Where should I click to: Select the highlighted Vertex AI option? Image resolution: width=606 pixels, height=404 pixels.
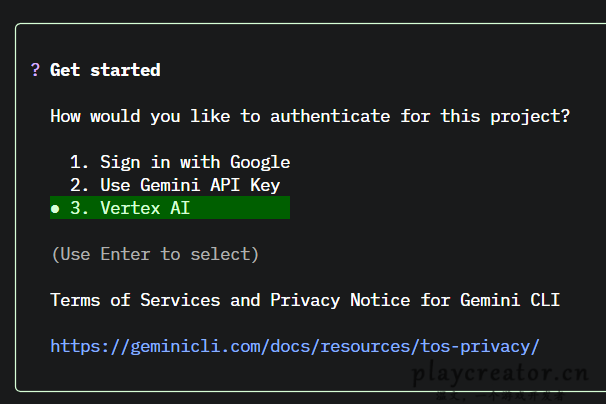point(144,208)
